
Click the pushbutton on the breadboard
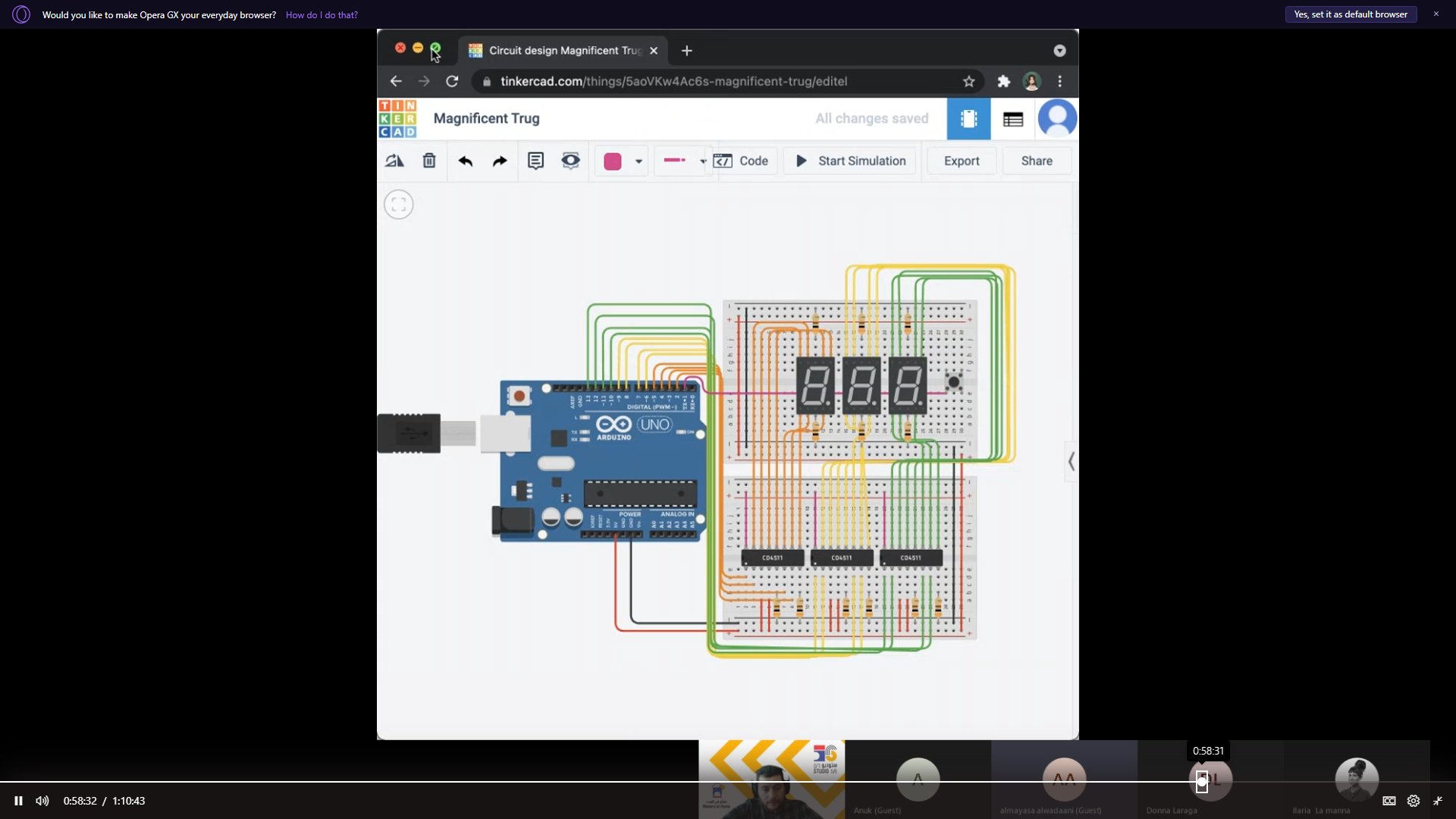(954, 382)
